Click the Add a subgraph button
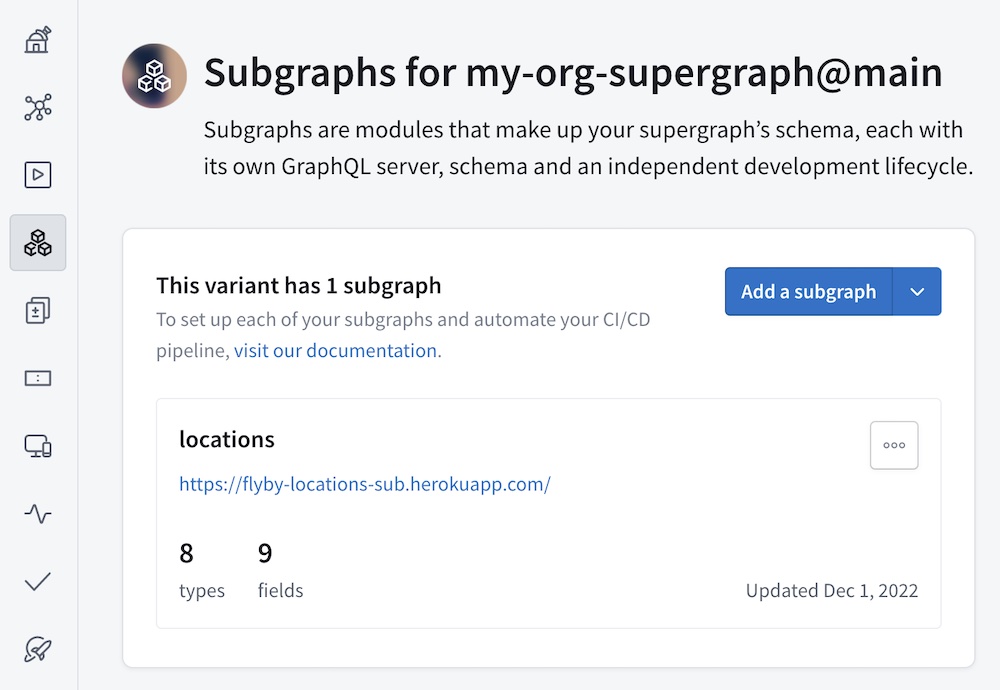Viewport: 1000px width, 690px height. click(808, 291)
